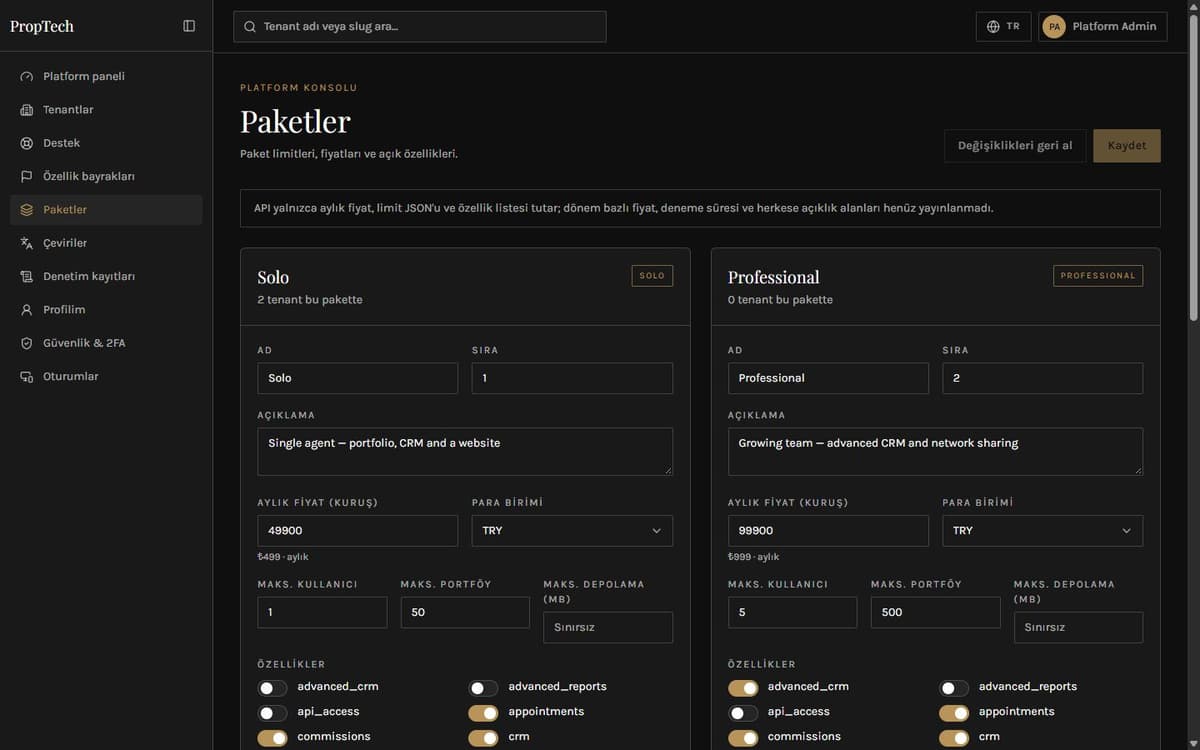Viewport: 1200px width, 750px height.
Task: Click the Destek lifebuoy icon
Action: [x=27, y=143]
